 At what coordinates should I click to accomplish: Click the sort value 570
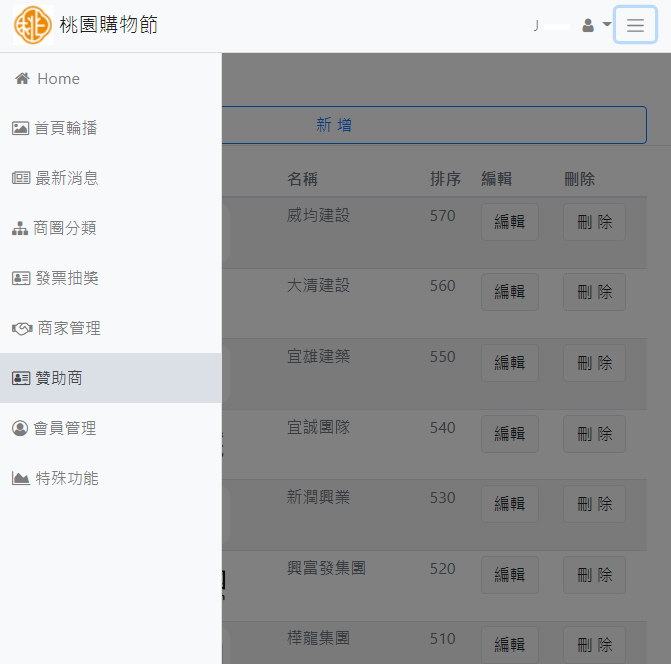(x=442, y=216)
